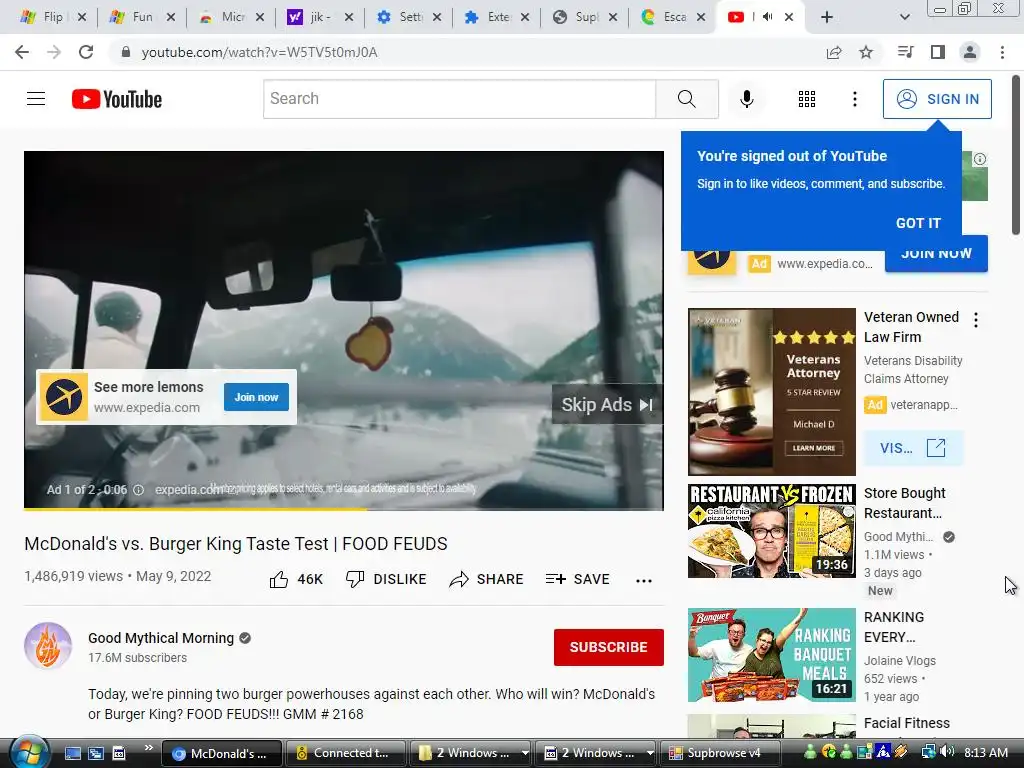Open 'Connected t...' taskbar item
The width and height of the screenshot is (1024, 768).
(345, 753)
